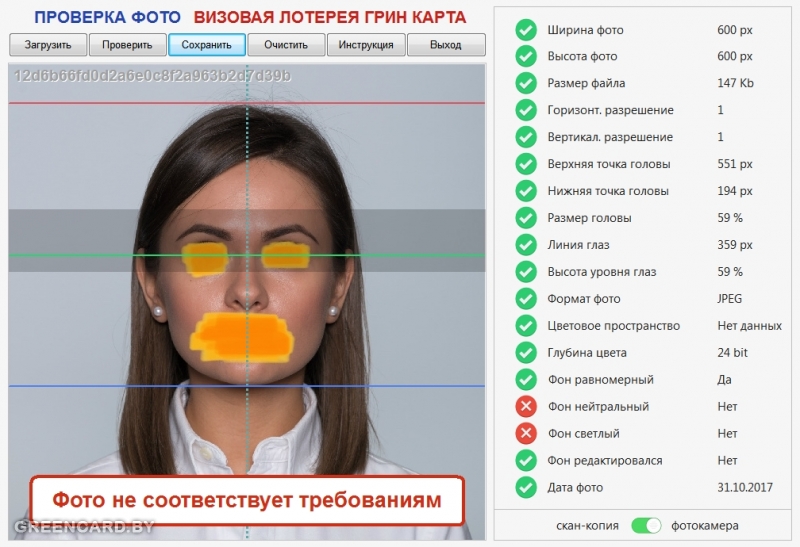Exit the app via Выход button
800x547 pixels.
(x=446, y=45)
